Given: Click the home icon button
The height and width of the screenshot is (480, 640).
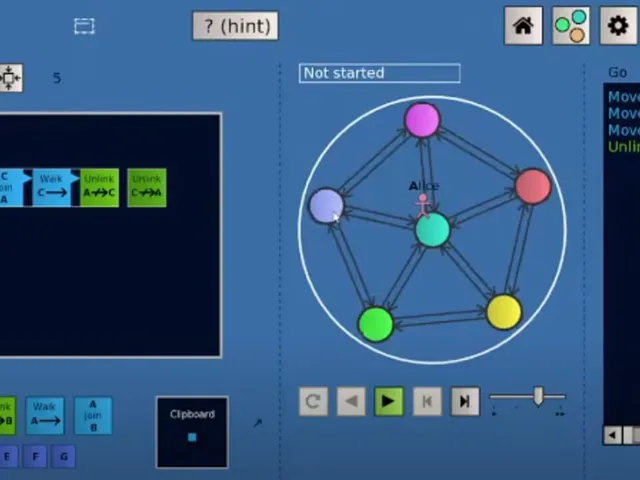Looking at the screenshot, I should click(523, 26).
